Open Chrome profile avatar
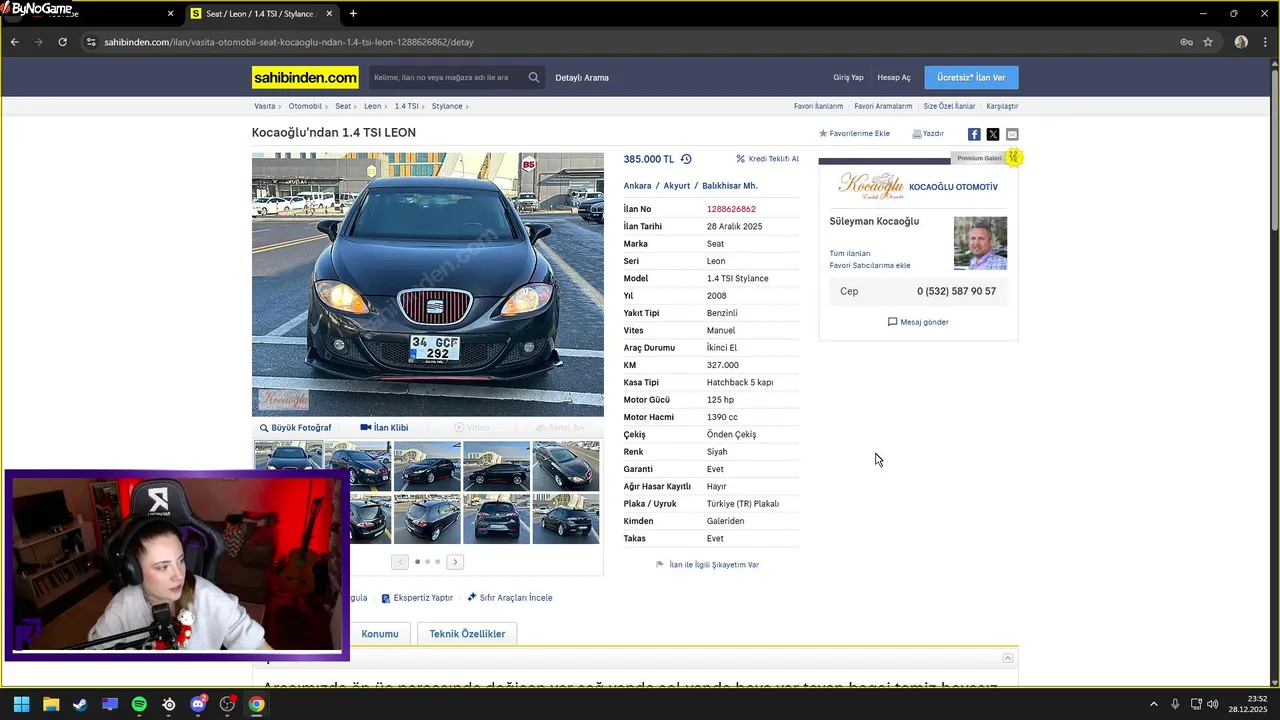Image resolution: width=1280 pixels, height=720 pixels. (1241, 42)
